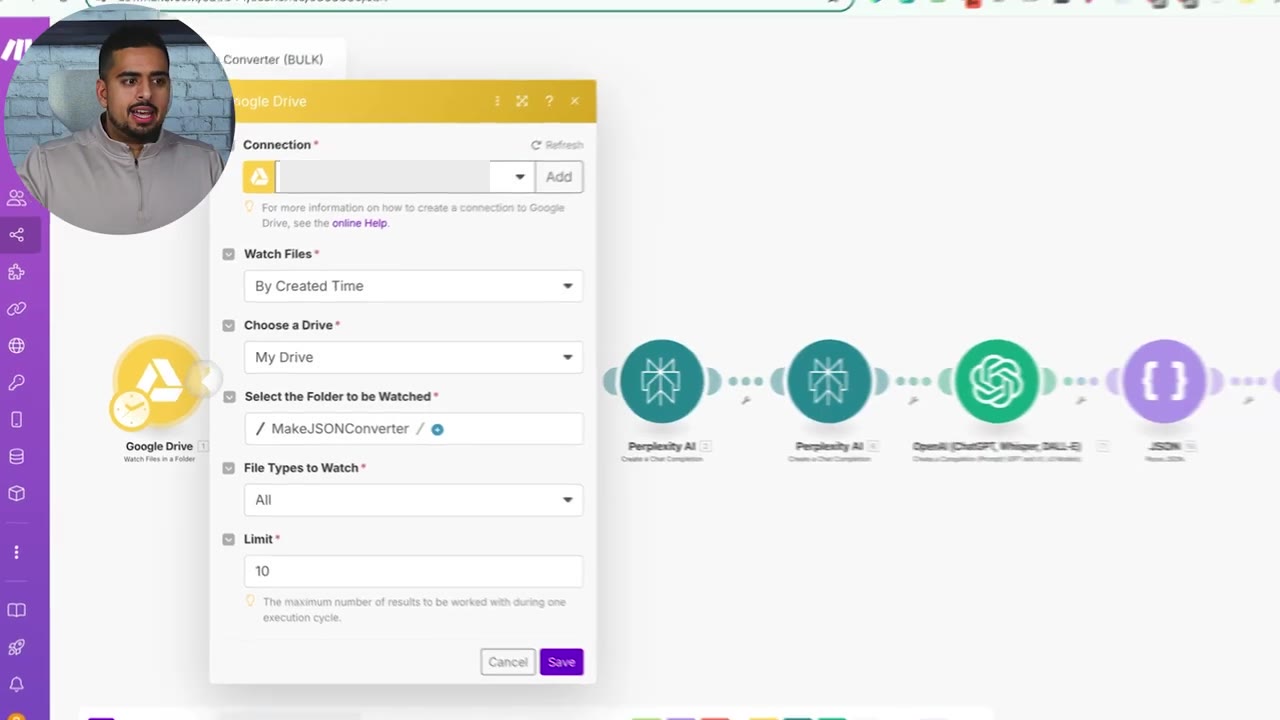Viewport: 1280px width, 720px height.
Task: Click the Limit input field
Action: tap(413, 571)
